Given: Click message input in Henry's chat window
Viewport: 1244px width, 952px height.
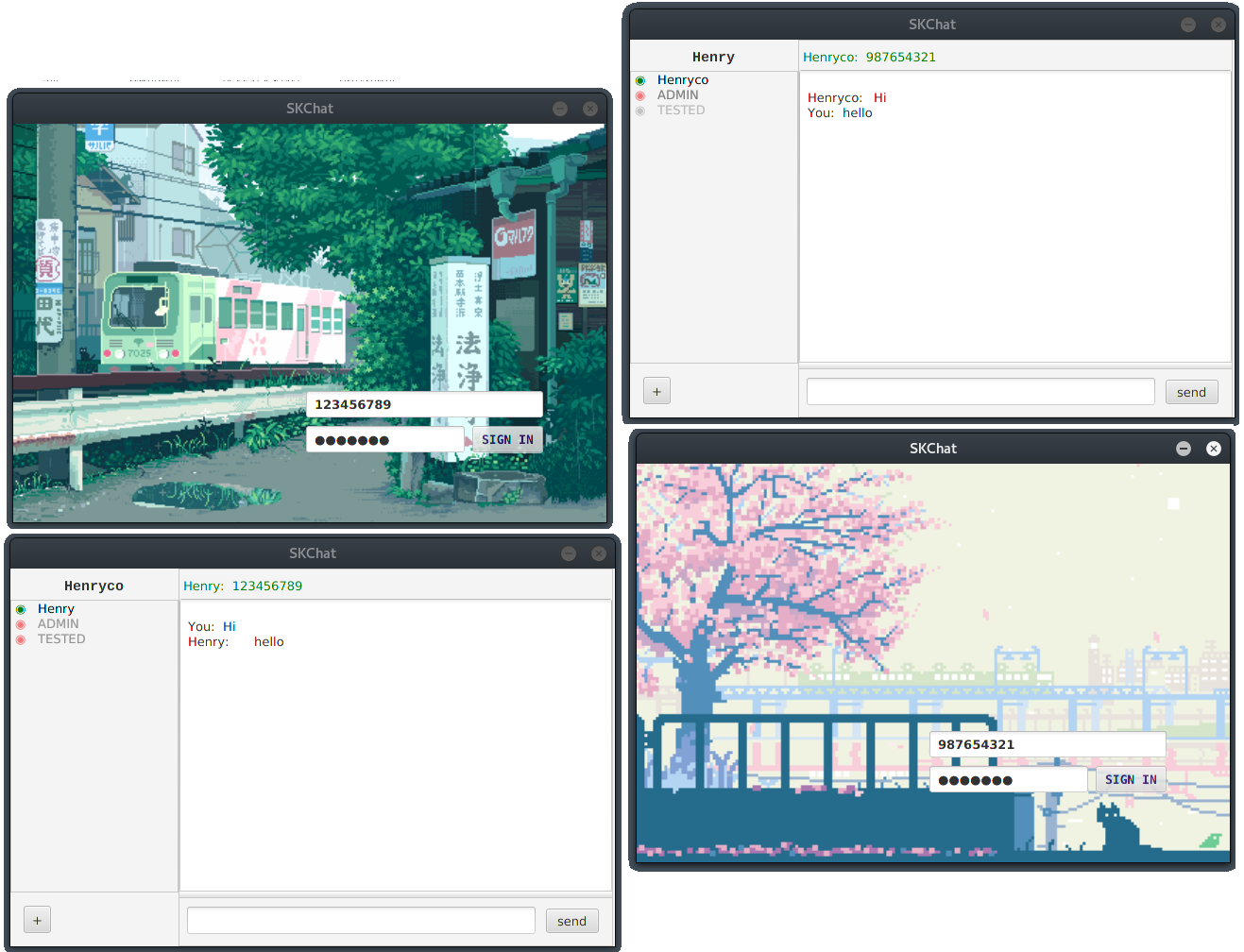Looking at the screenshot, I should click(x=980, y=392).
